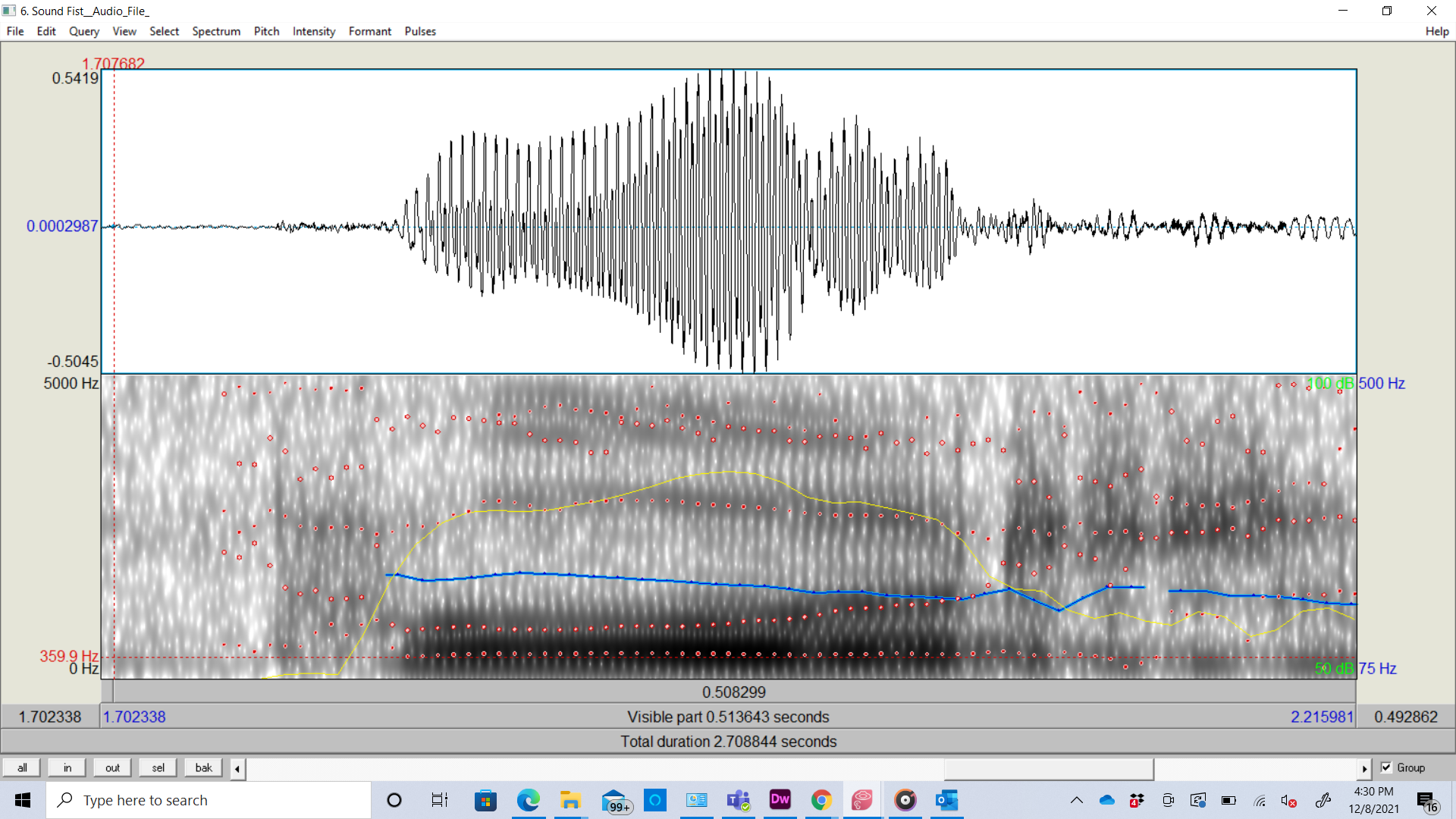Open the Query menu
This screenshot has height=819, width=1456.
pos(84,31)
